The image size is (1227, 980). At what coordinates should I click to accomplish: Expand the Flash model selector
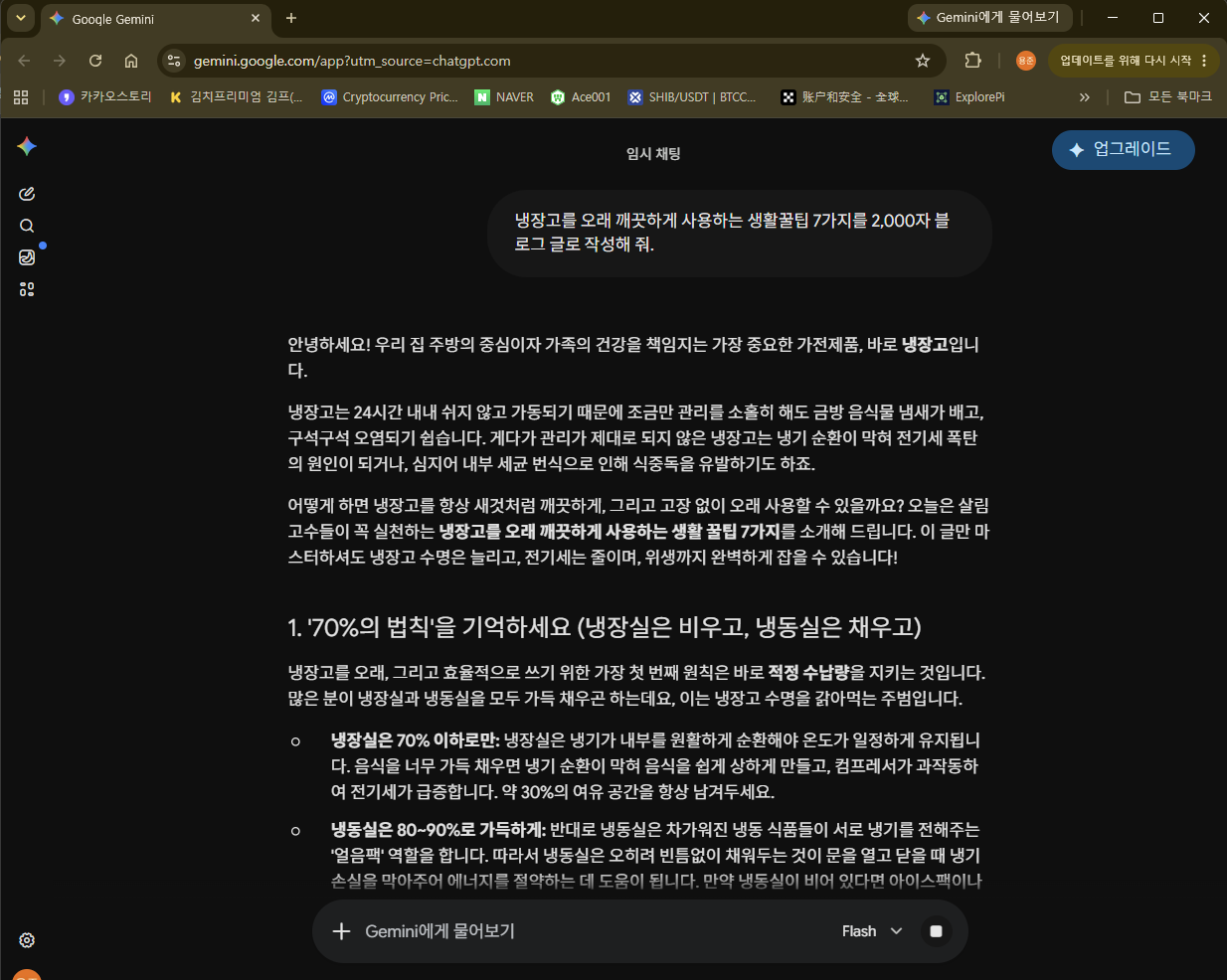(872, 931)
